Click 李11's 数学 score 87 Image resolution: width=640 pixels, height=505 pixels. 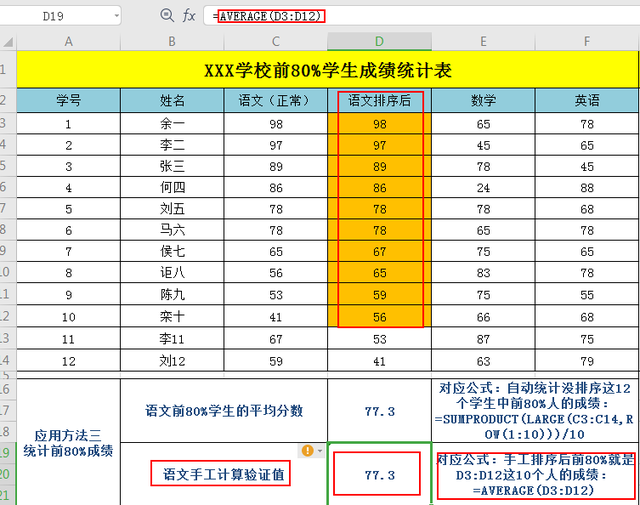pos(483,338)
